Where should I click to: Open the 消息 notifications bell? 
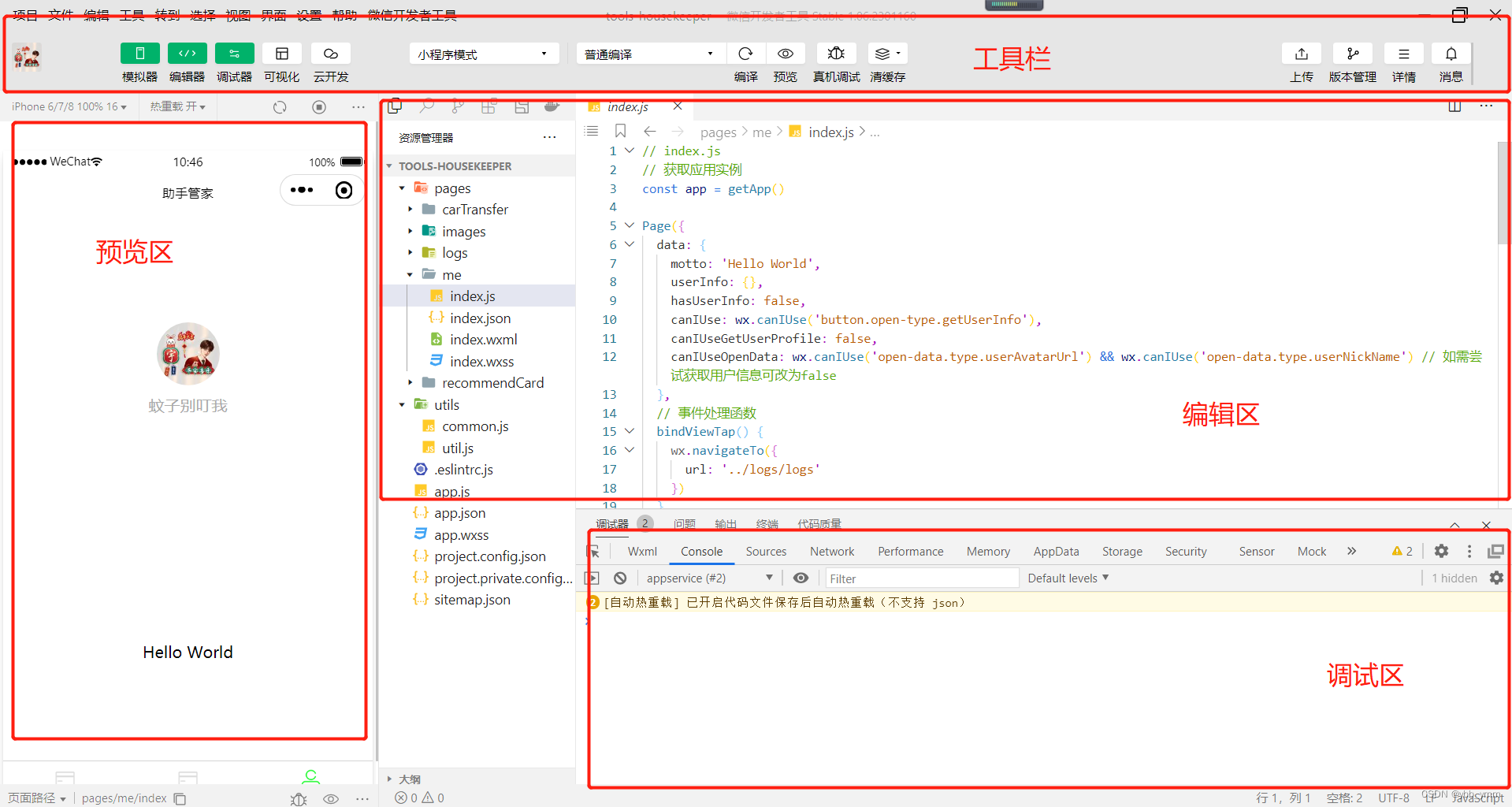(1451, 54)
